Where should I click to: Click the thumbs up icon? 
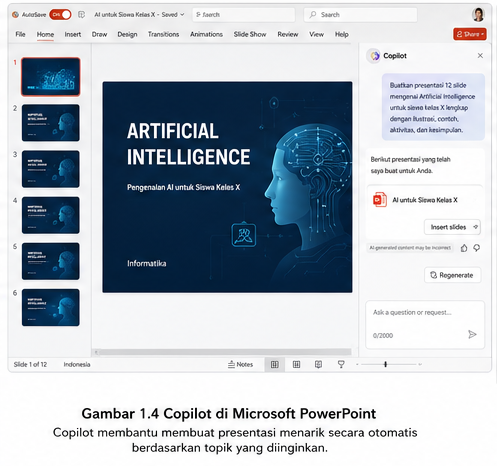(464, 248)
